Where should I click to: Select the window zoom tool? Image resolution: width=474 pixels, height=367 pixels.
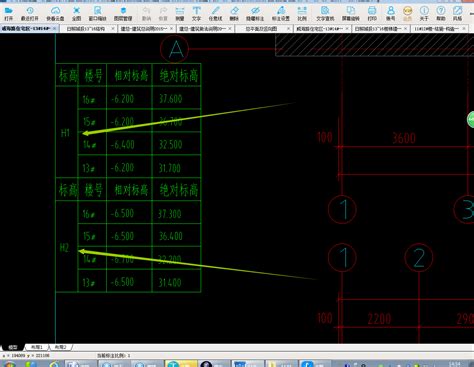97,13
